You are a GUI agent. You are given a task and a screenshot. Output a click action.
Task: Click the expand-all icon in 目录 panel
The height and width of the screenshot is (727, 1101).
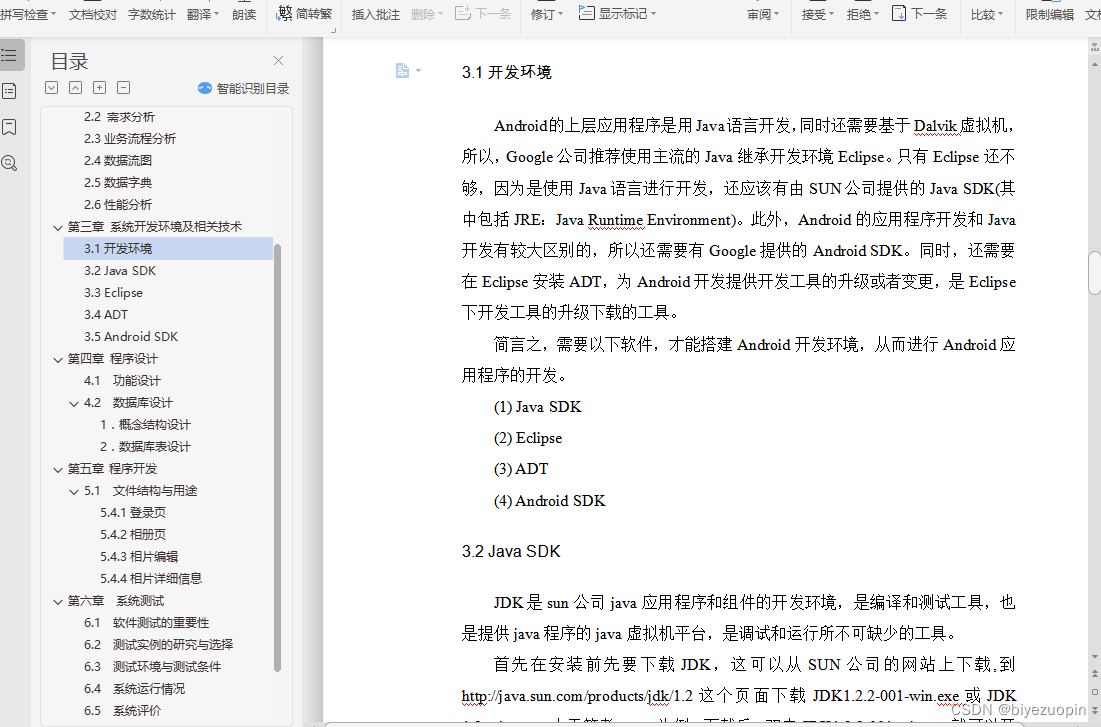51,88
